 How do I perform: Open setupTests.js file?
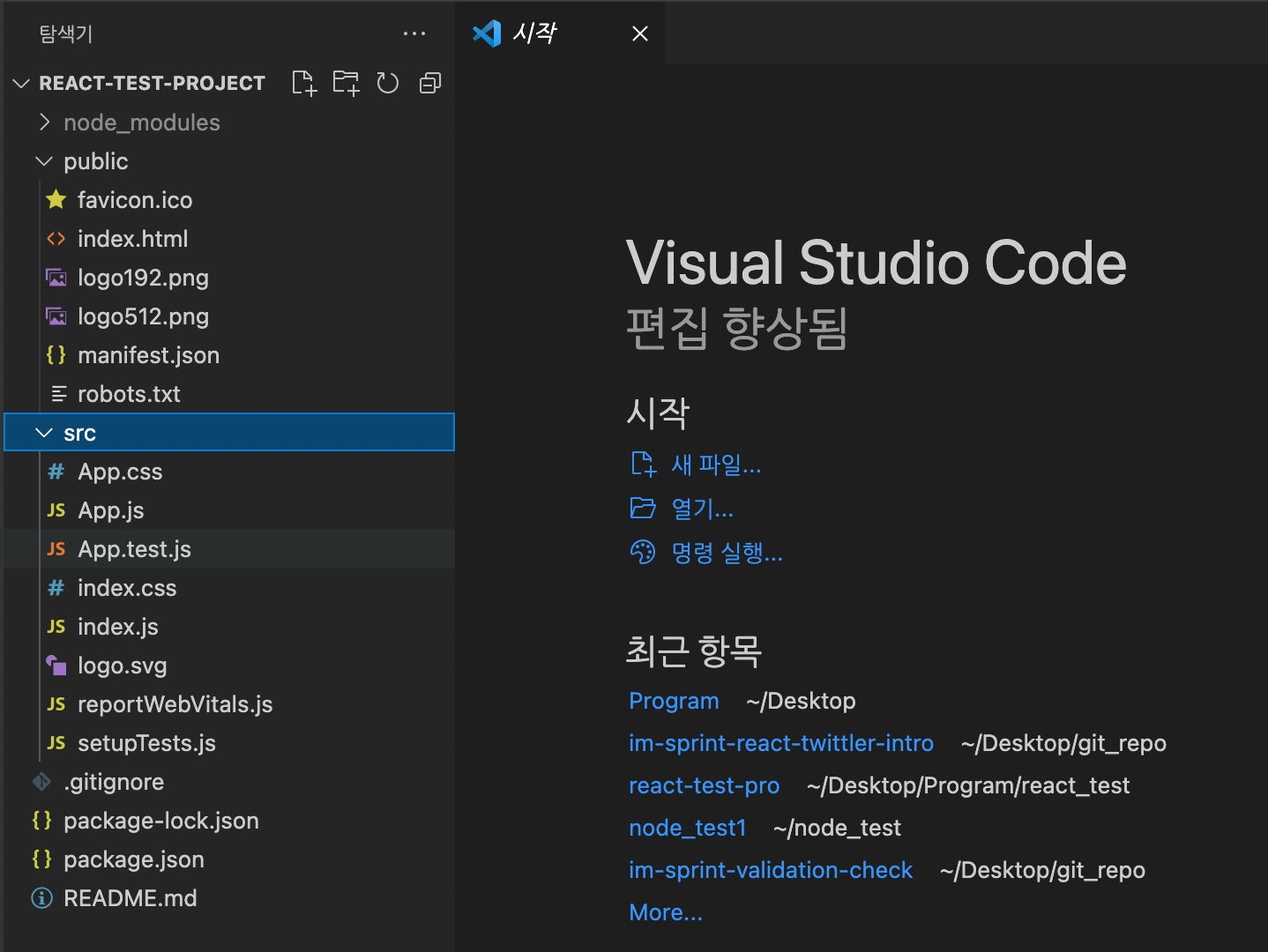146,743
